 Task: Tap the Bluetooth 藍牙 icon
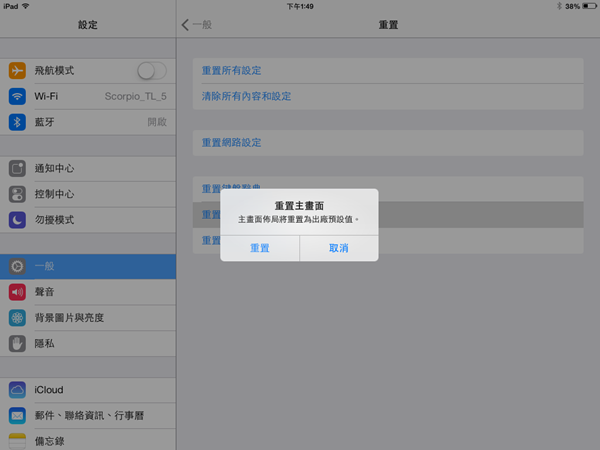17,122
